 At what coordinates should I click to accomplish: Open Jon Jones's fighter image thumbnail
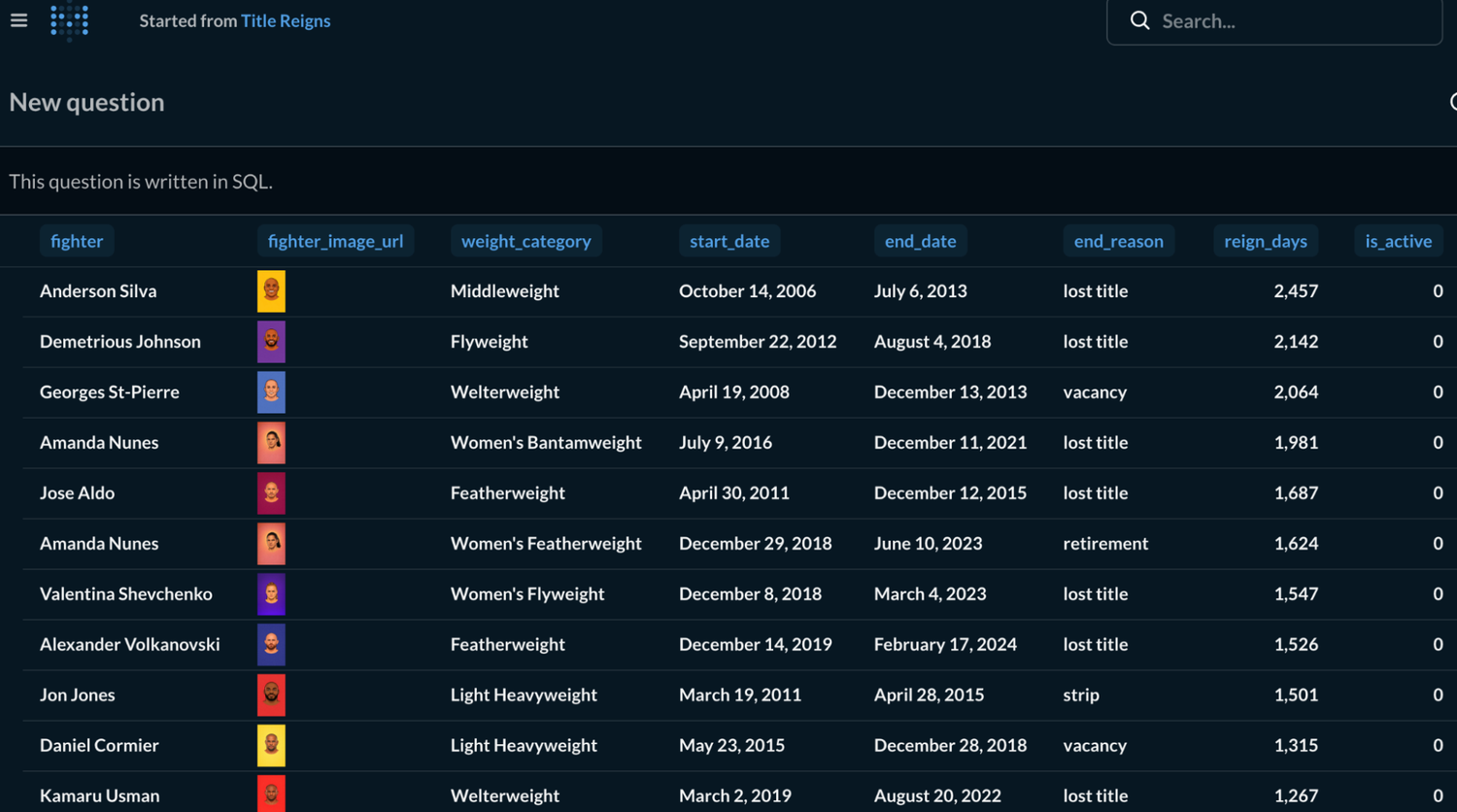tap(271, 695)
